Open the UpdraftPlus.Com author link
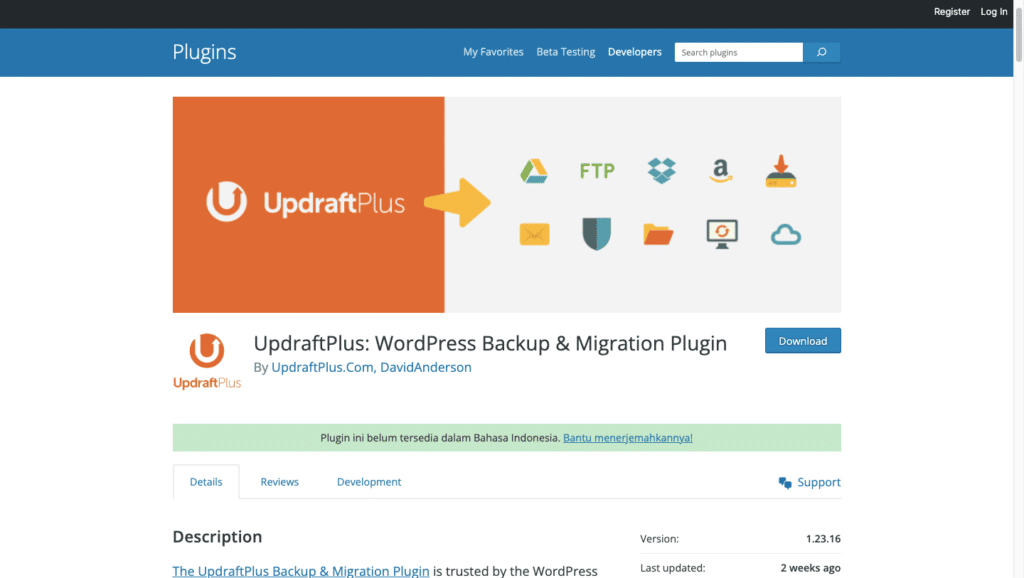This screenshot has height=578, width=1024. tap(323, 367)
